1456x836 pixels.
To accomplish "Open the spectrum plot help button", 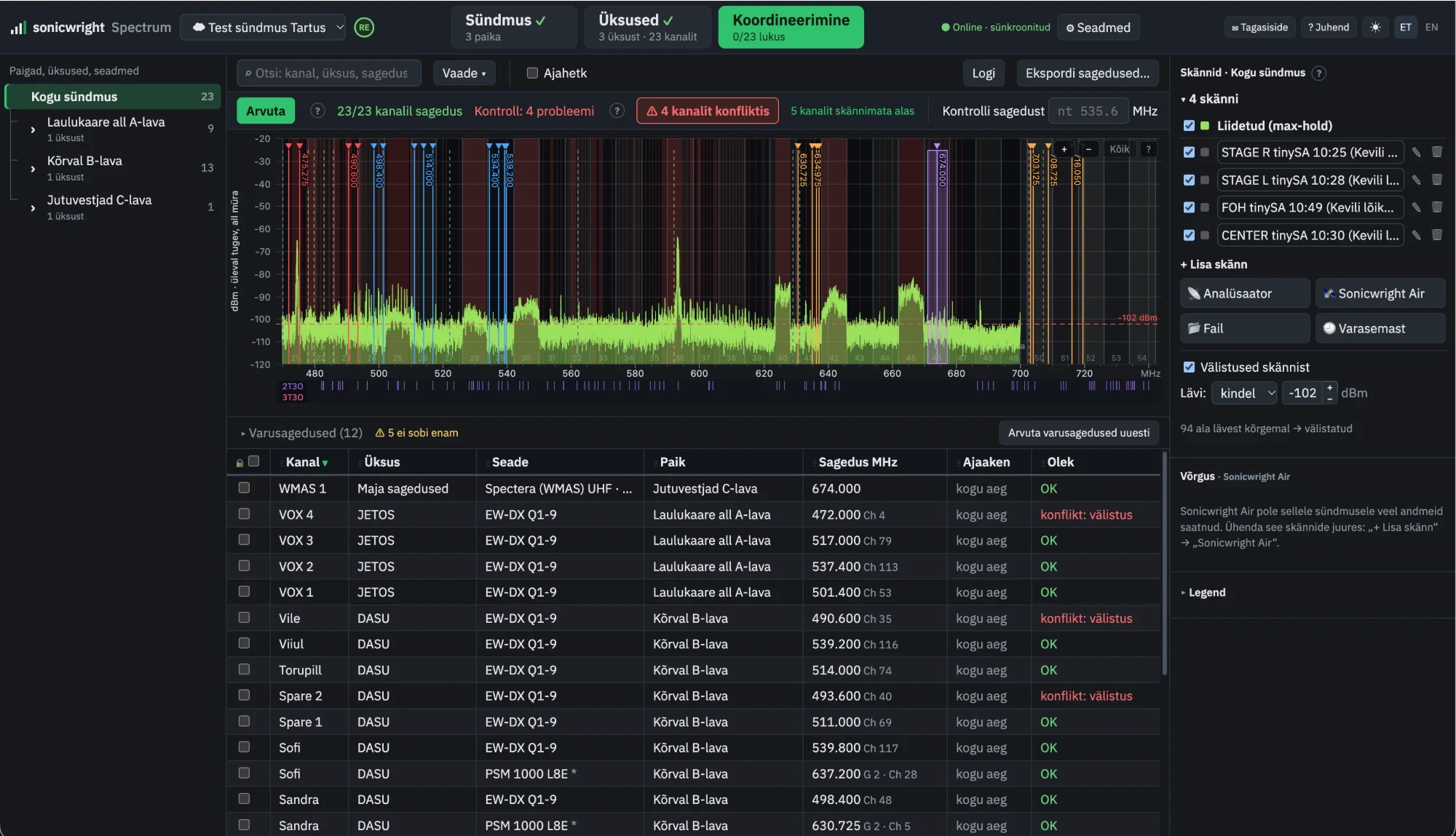I will tap(1148, 149).
